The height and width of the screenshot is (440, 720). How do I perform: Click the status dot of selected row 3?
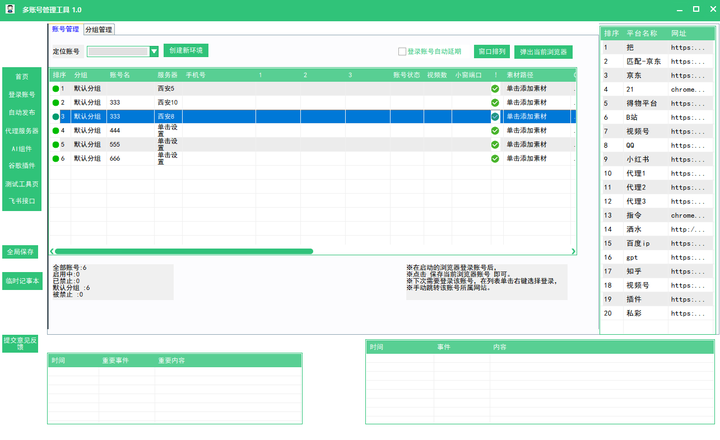coord(56,117)
